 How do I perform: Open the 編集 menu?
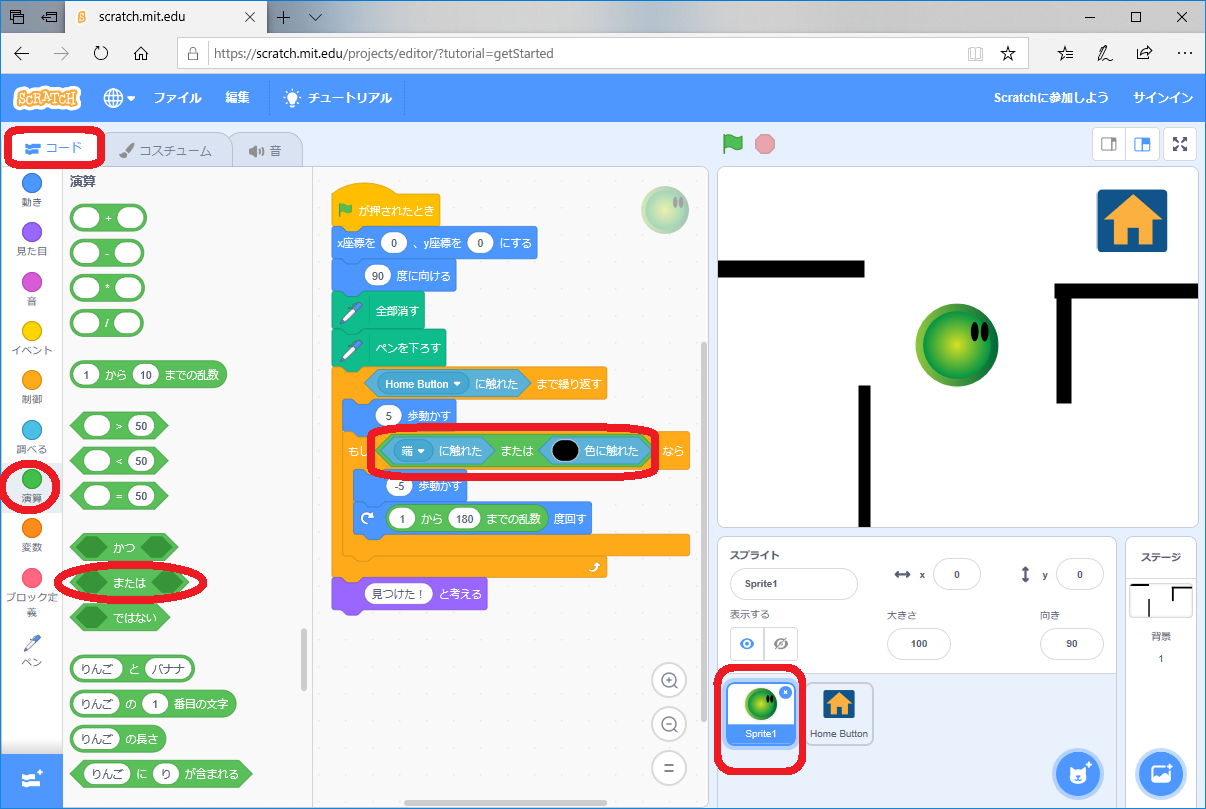(x=237, y=98)
